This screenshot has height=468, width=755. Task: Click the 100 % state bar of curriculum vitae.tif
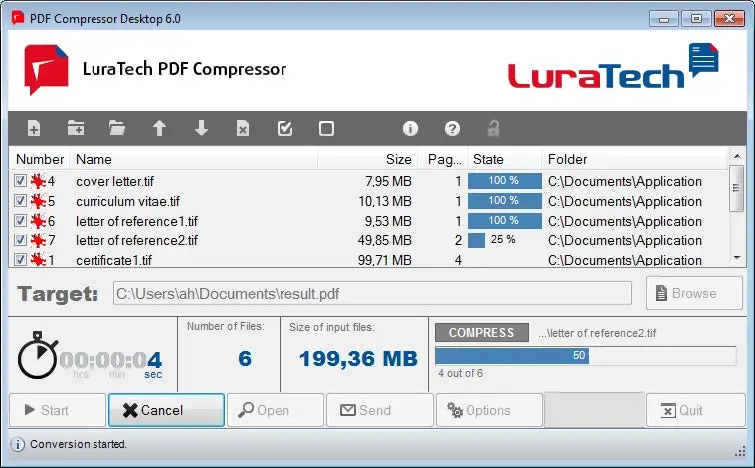click(505, 201)
